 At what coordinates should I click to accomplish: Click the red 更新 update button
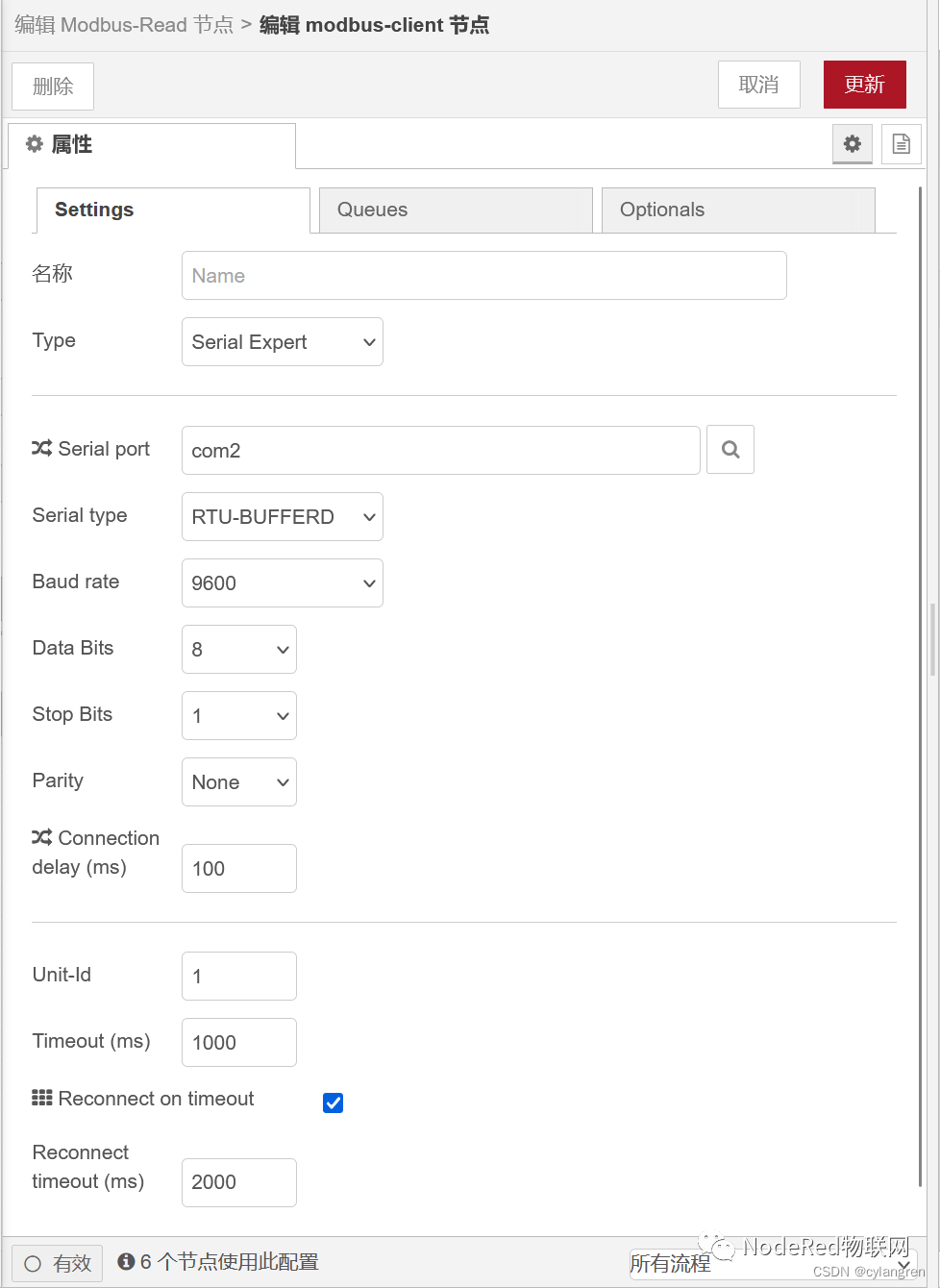pos(865,85)
